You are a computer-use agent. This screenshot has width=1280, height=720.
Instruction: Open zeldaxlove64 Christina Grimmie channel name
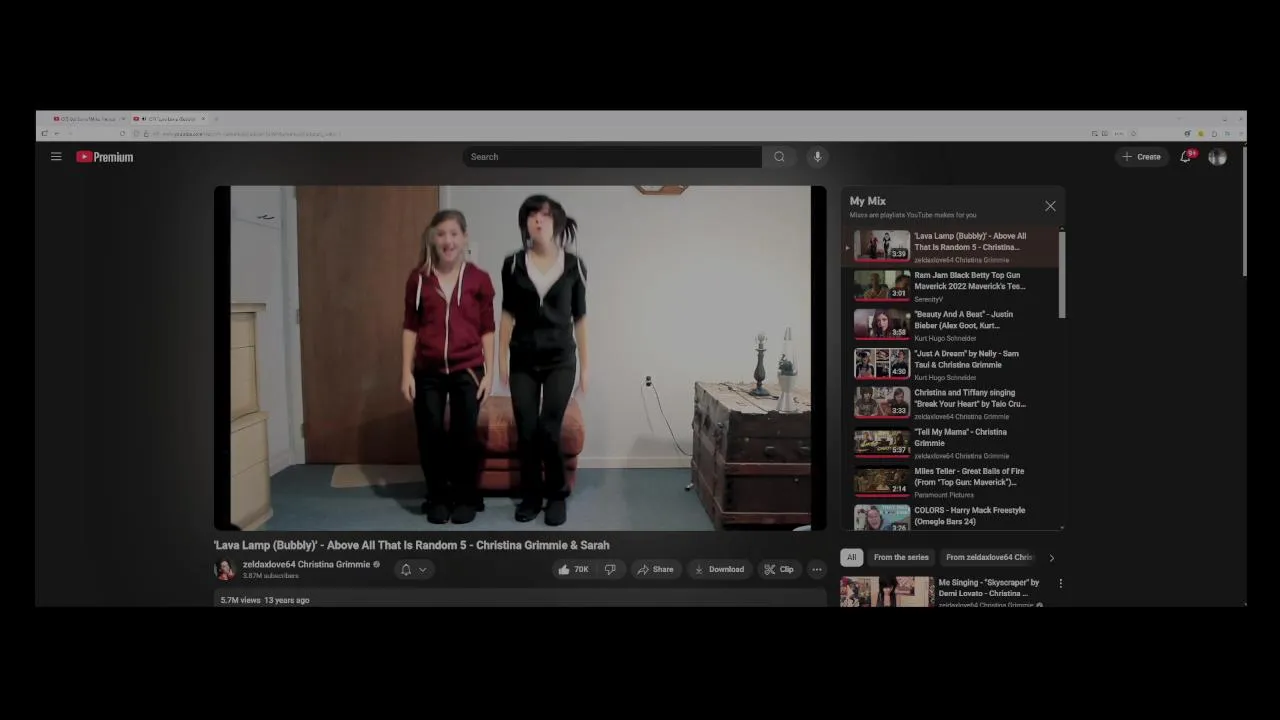tap(306, 564)
